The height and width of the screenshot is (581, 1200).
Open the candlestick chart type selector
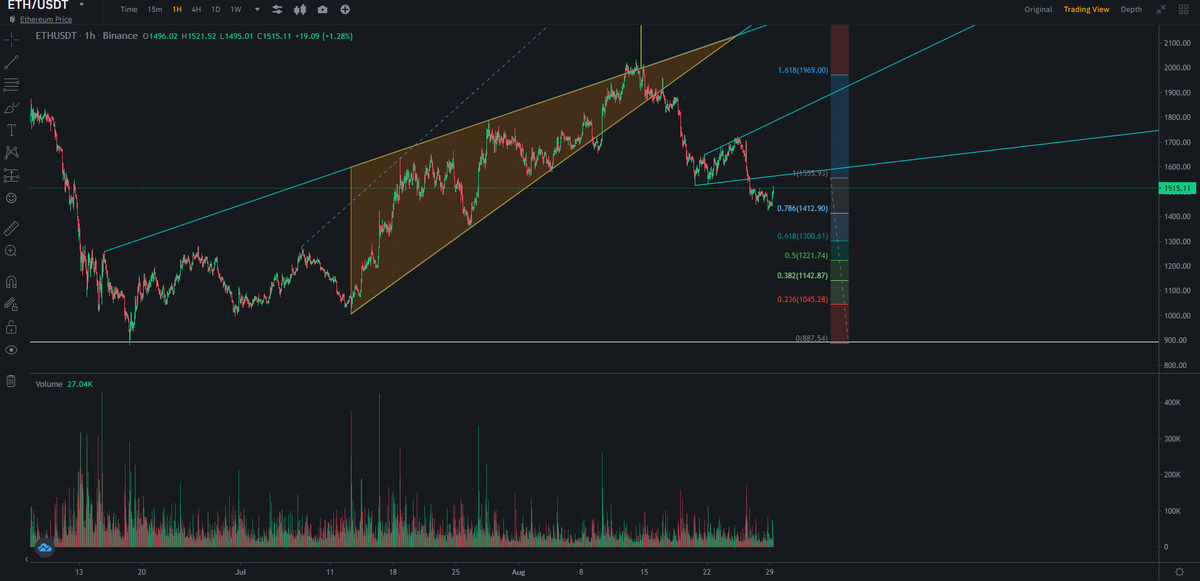[299, 9]
